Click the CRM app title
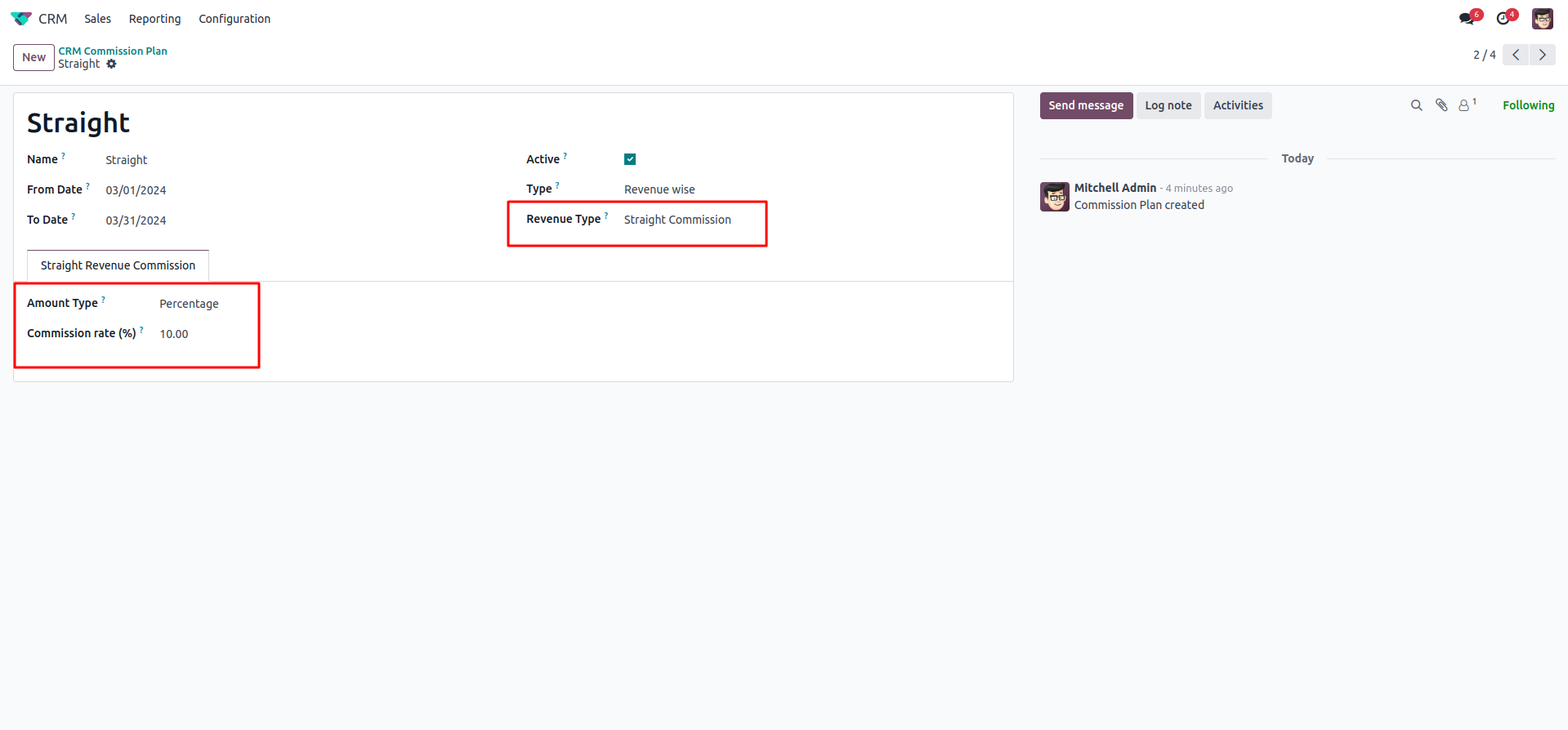This screenshot has width=1568, height=730. click(x=53, y=18)
